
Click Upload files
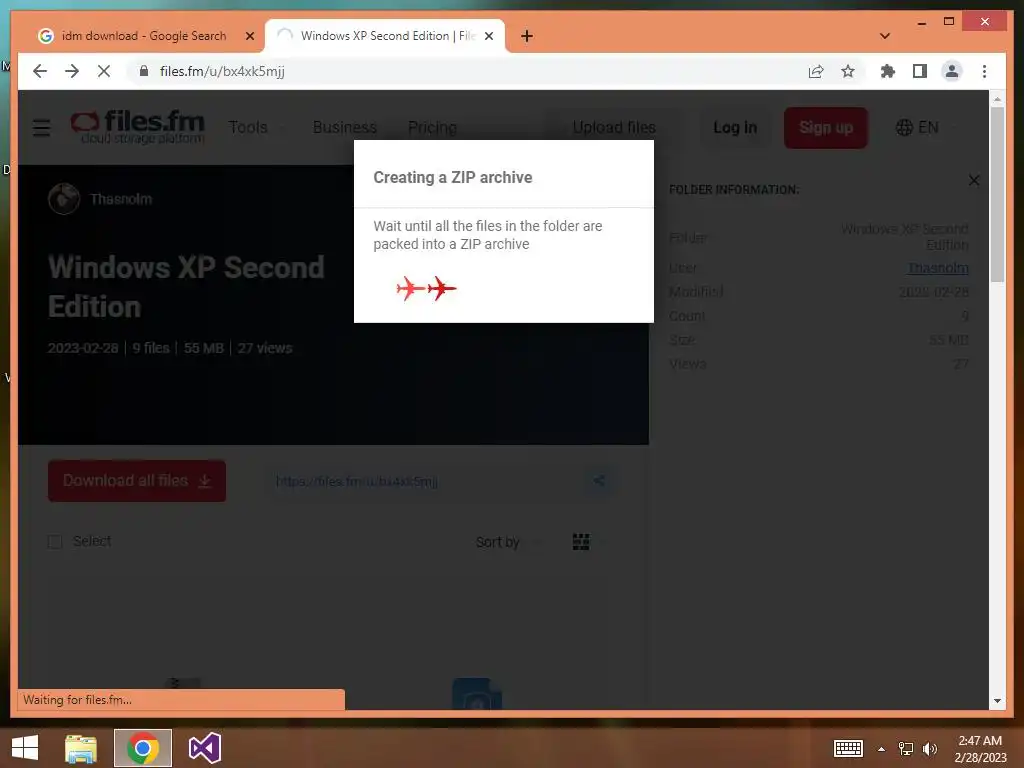tap(614, 127)
